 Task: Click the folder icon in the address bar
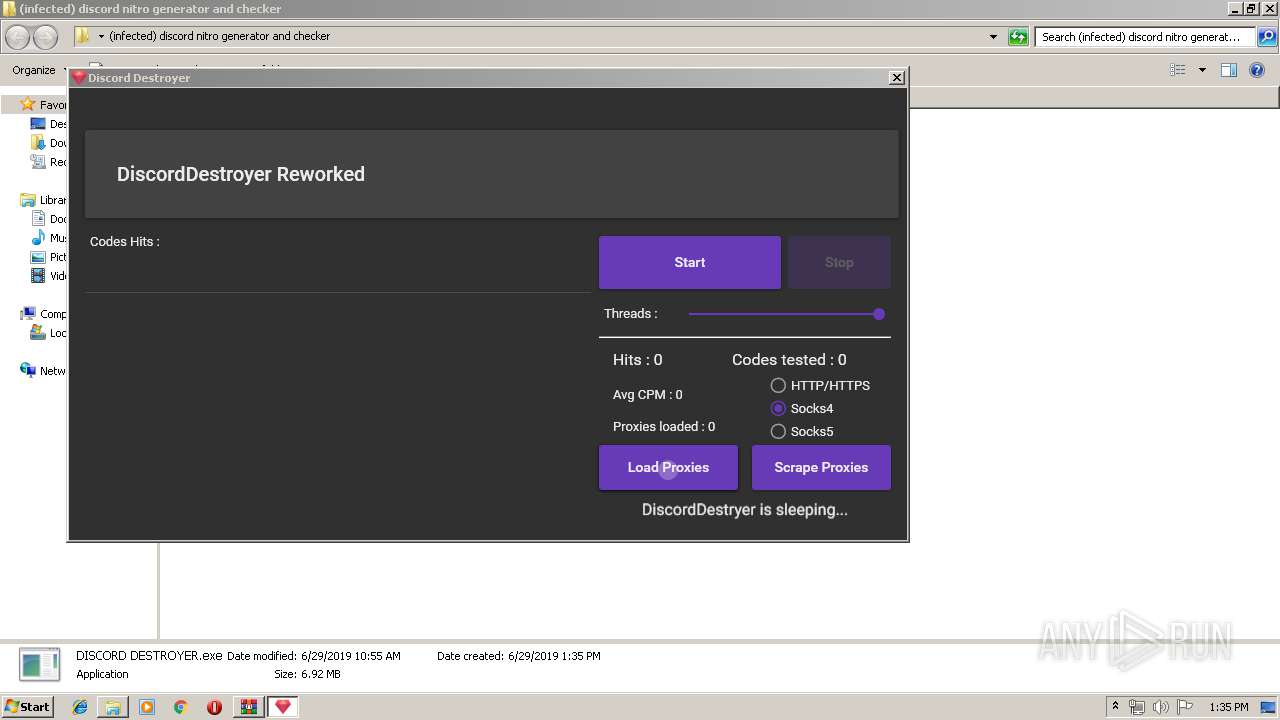click(x=83, y=36)
